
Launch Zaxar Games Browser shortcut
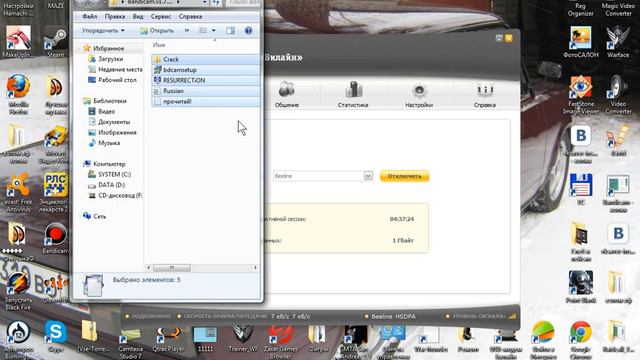(280, 342)
